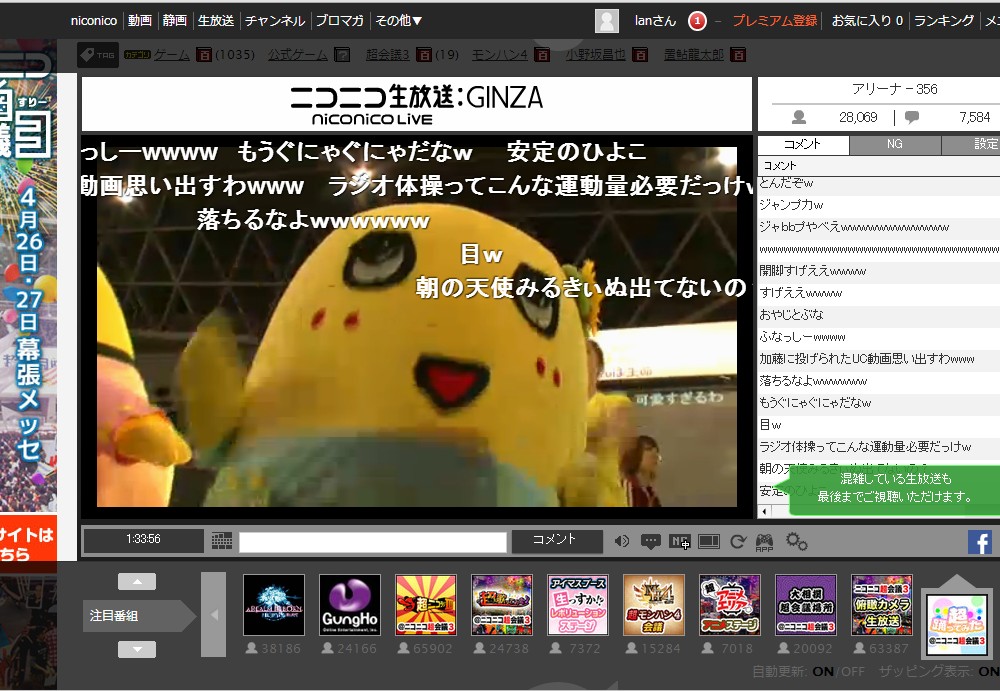
Task: Click the comment input field
Action: tap(373, 542)
